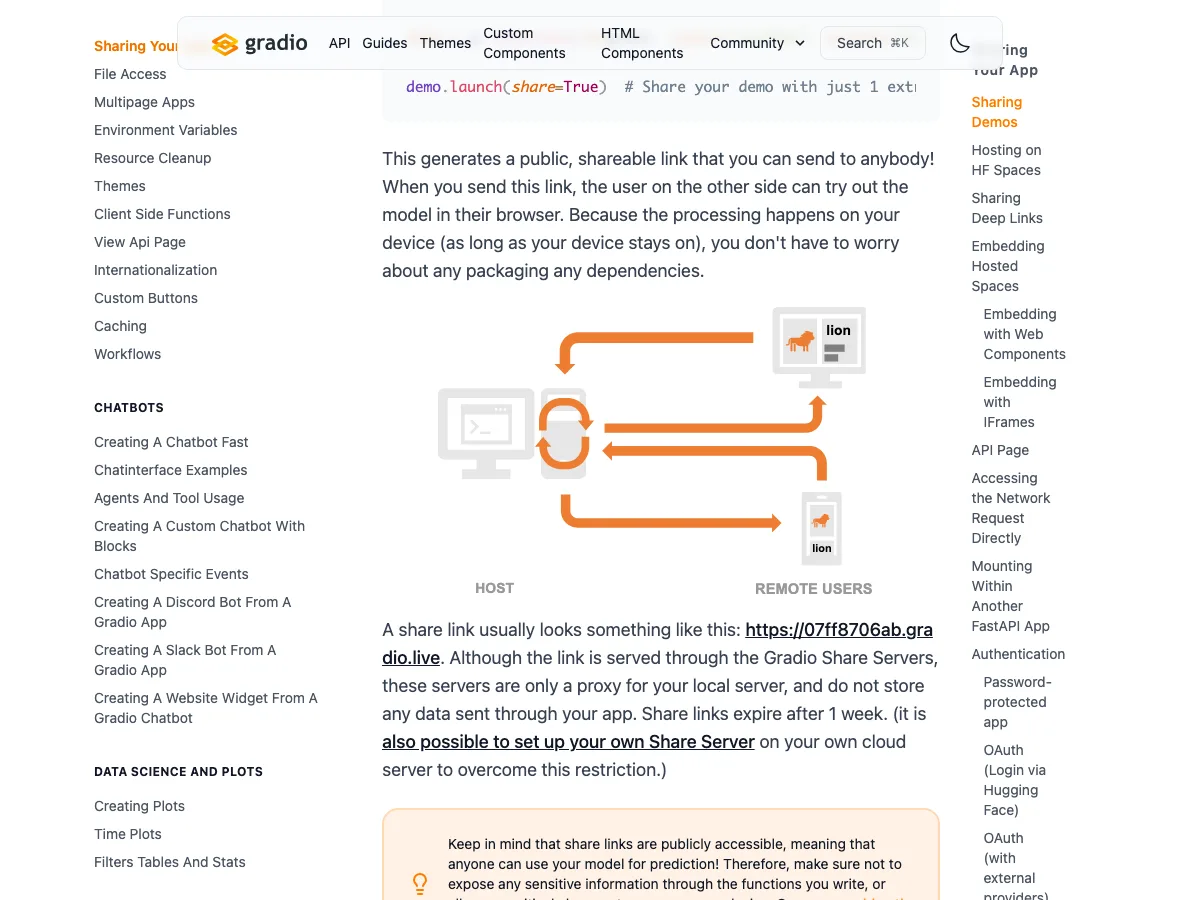Image resolution: width=1180 pixels, height=900 pixels.
Task: Open Custom Components nav item
Action: [524, 43]
